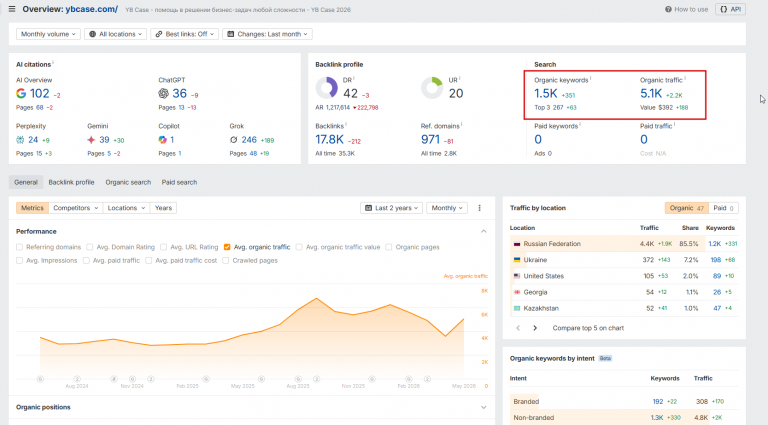Click the Grok logo icon
The image size is (768, 425).
point(234,140)
